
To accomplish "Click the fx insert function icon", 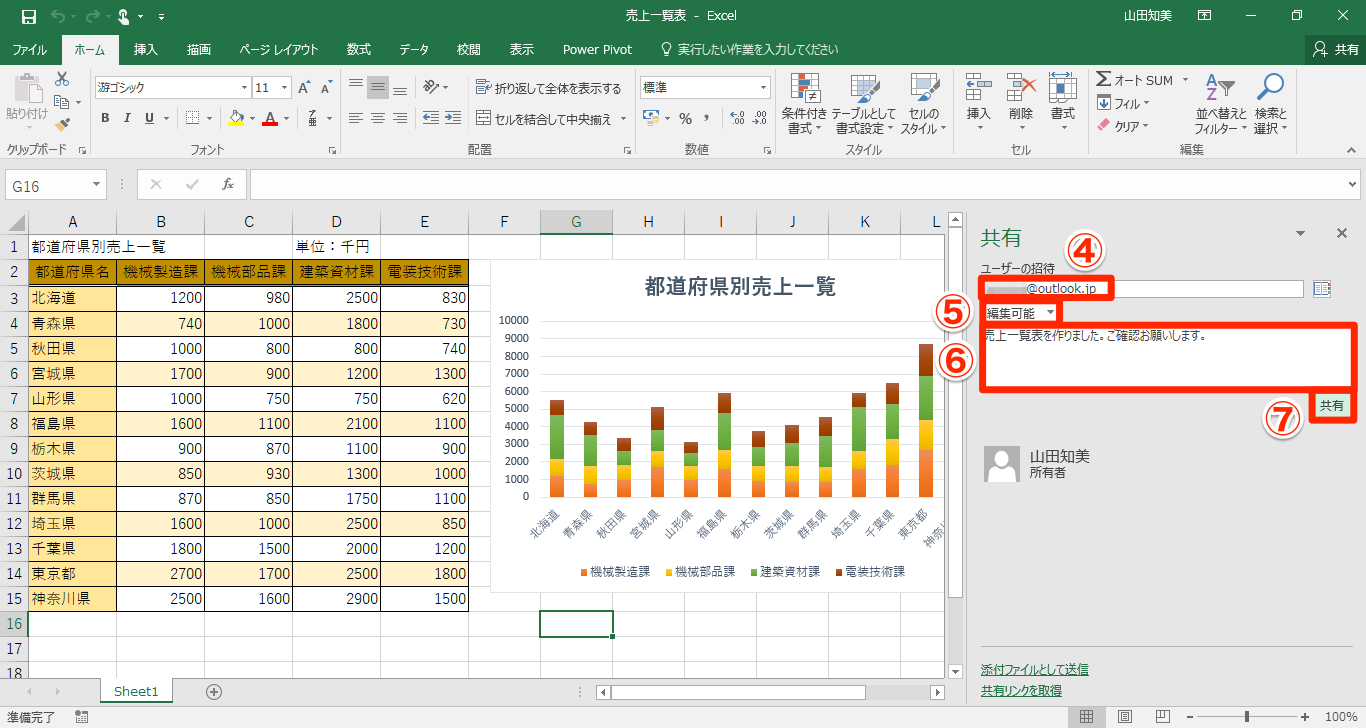I will [x=228, y=184].
